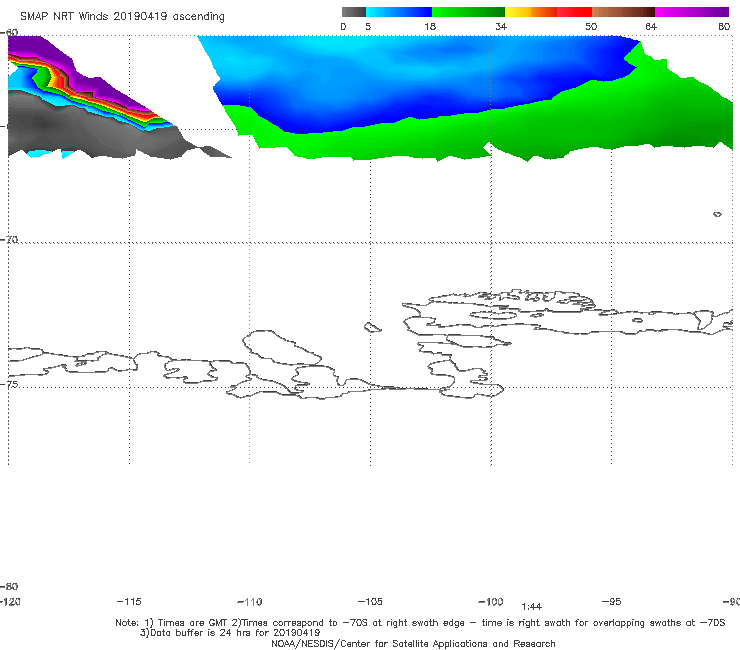740x650 pixels.
Task: Click longitude label '-100'
Action: coord(491,601)
